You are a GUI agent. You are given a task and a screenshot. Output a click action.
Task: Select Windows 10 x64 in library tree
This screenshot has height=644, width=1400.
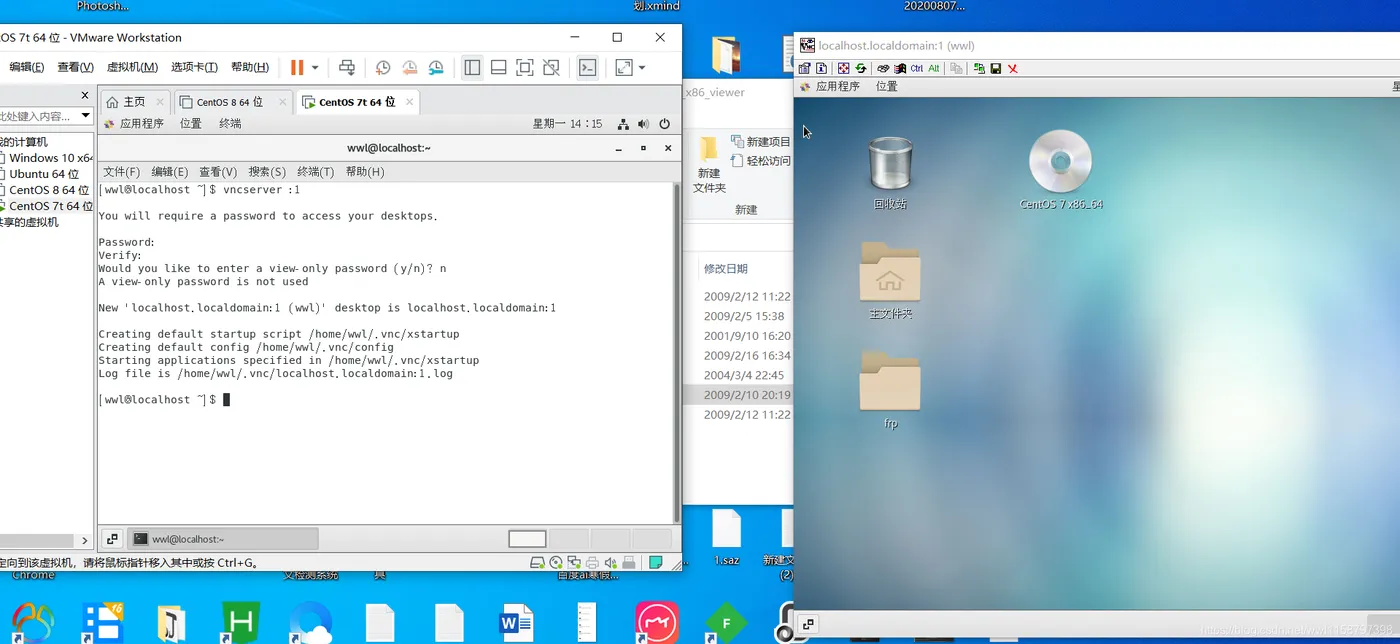point(51,158)
